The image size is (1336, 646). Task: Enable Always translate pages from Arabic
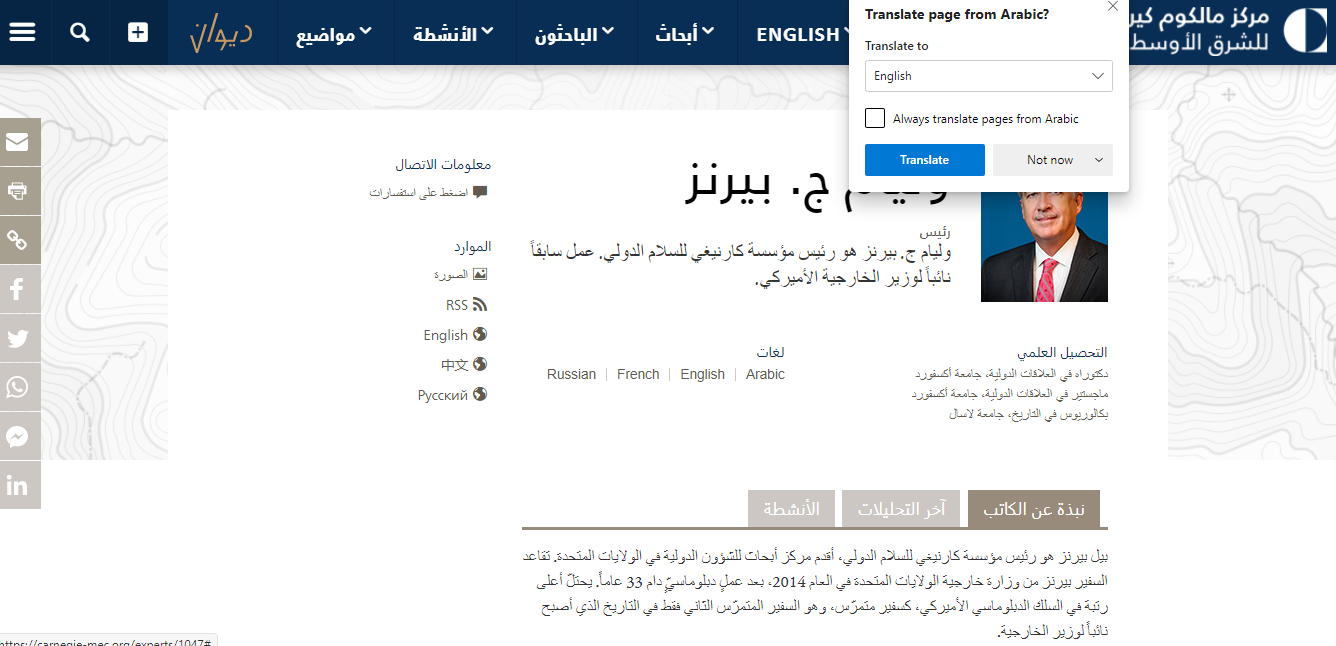click(875, 118)
